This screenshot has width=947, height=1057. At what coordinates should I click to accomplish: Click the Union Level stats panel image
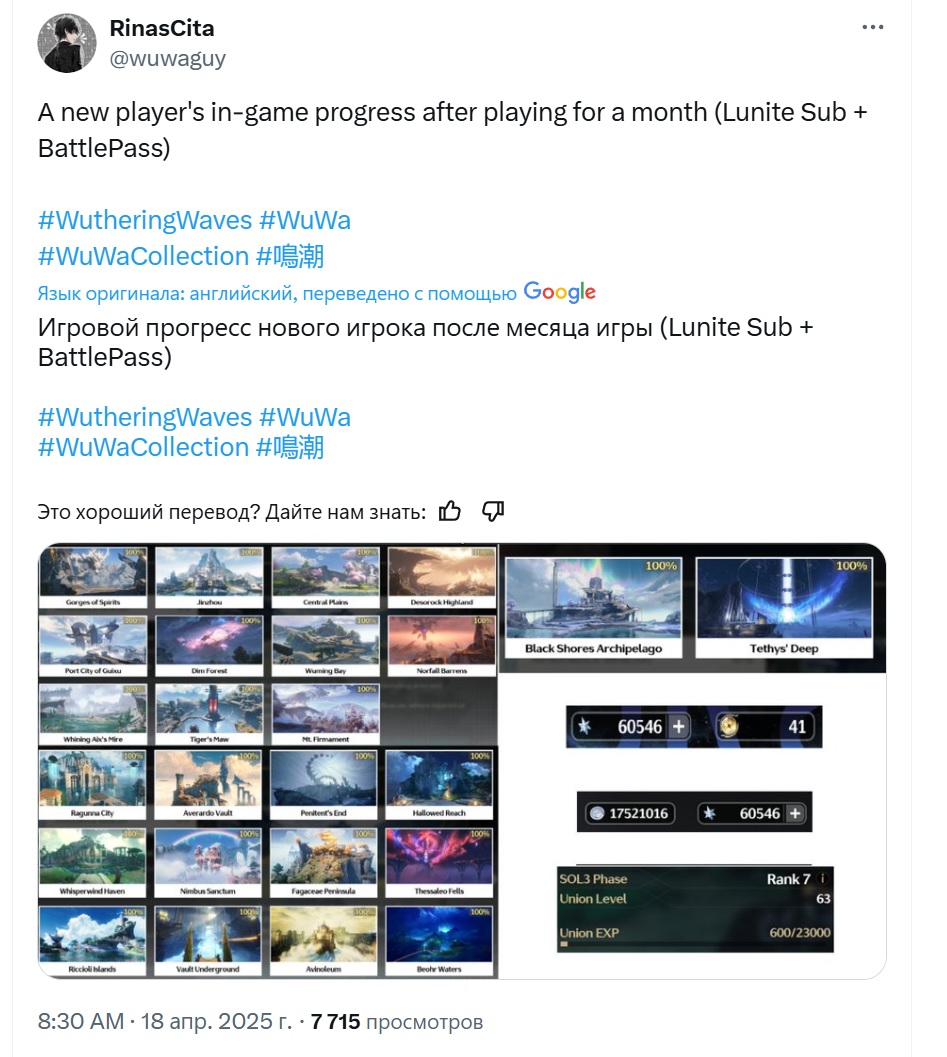click(x=695, y=909)
